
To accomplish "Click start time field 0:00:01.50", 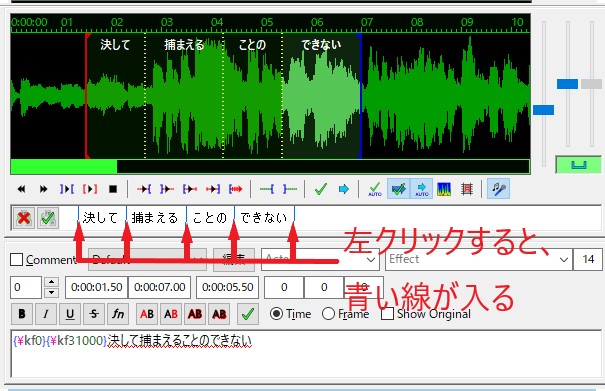I will point(96,288).
